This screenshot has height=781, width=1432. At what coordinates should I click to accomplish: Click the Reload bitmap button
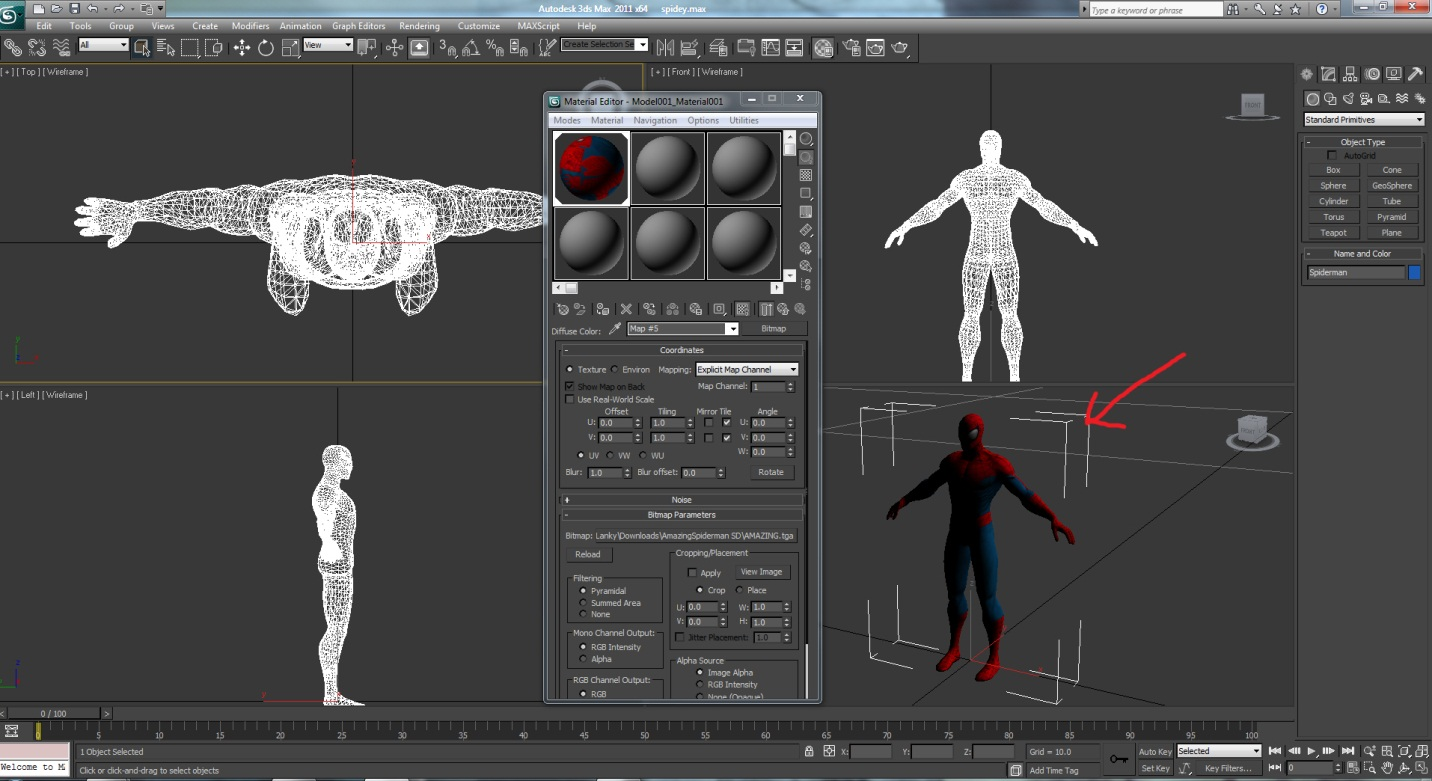[x=588, y=555]
